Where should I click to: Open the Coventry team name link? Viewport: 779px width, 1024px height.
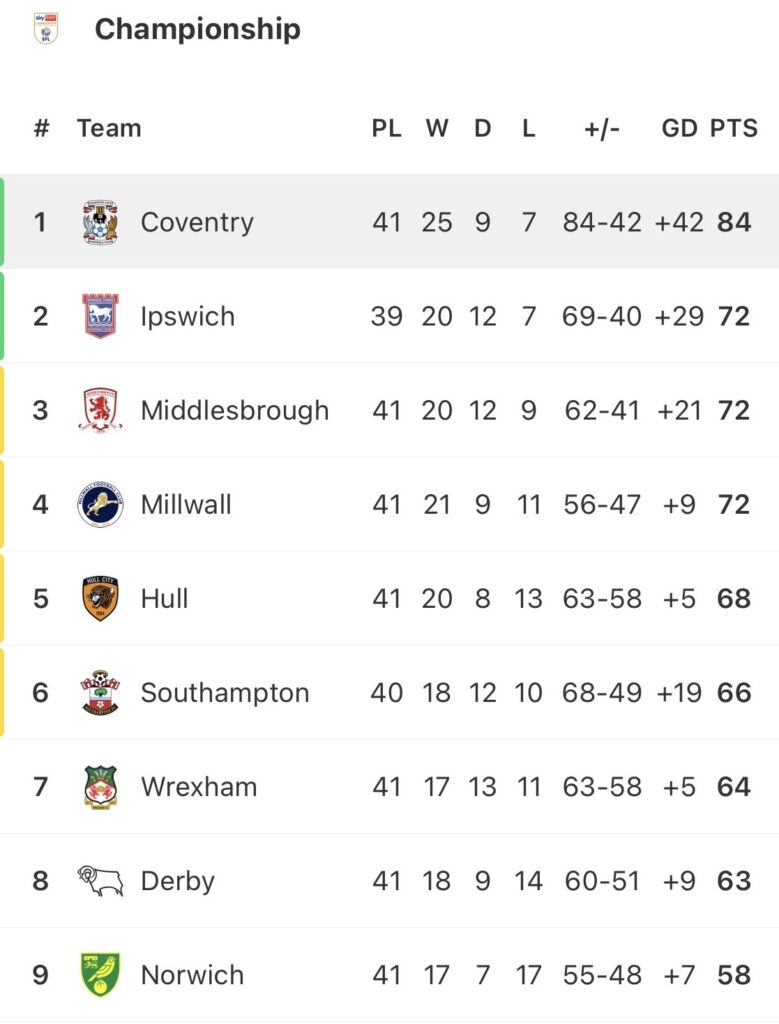click(197, 222)
